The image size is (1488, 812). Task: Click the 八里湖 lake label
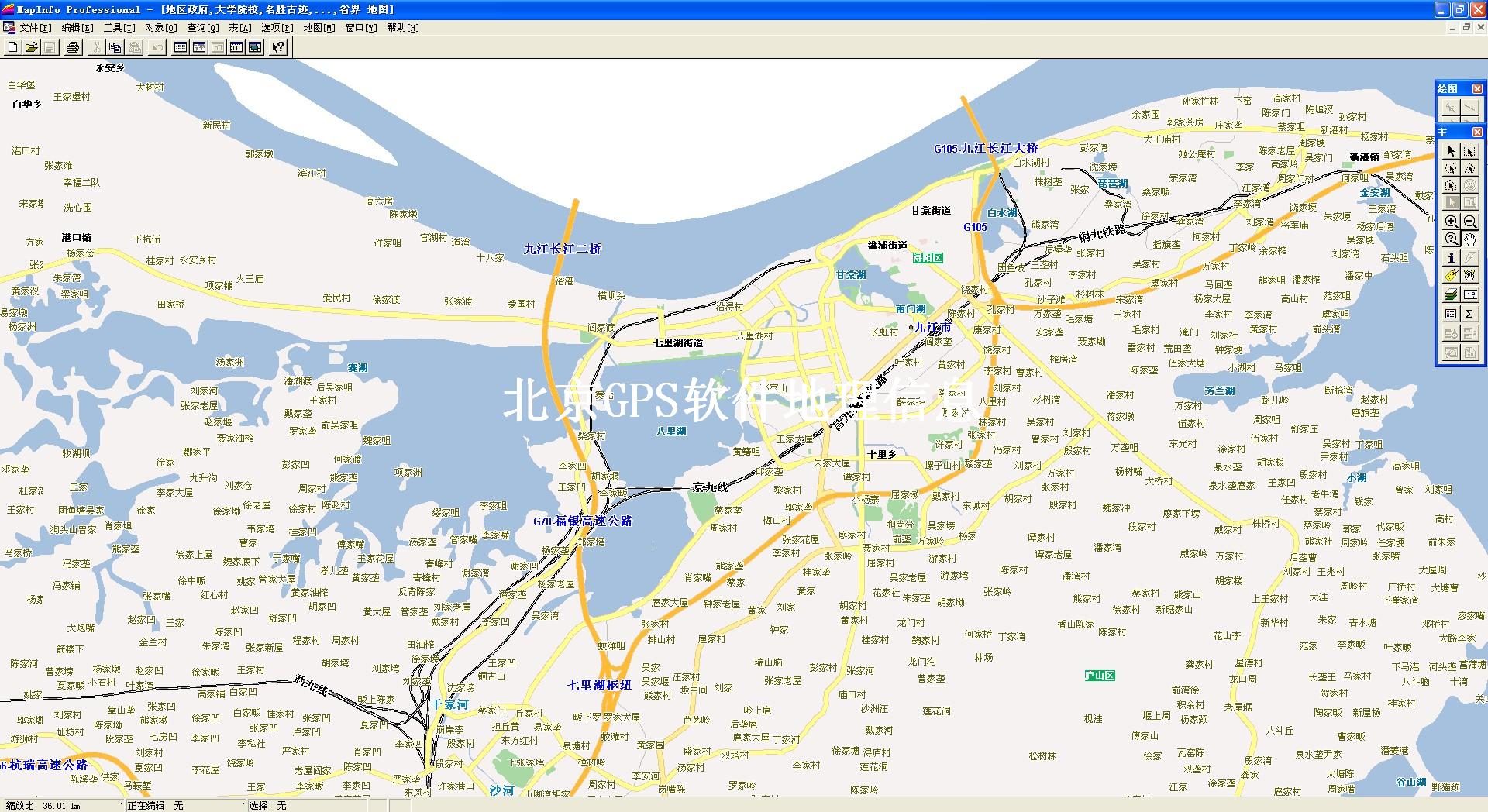coord(671,432)
